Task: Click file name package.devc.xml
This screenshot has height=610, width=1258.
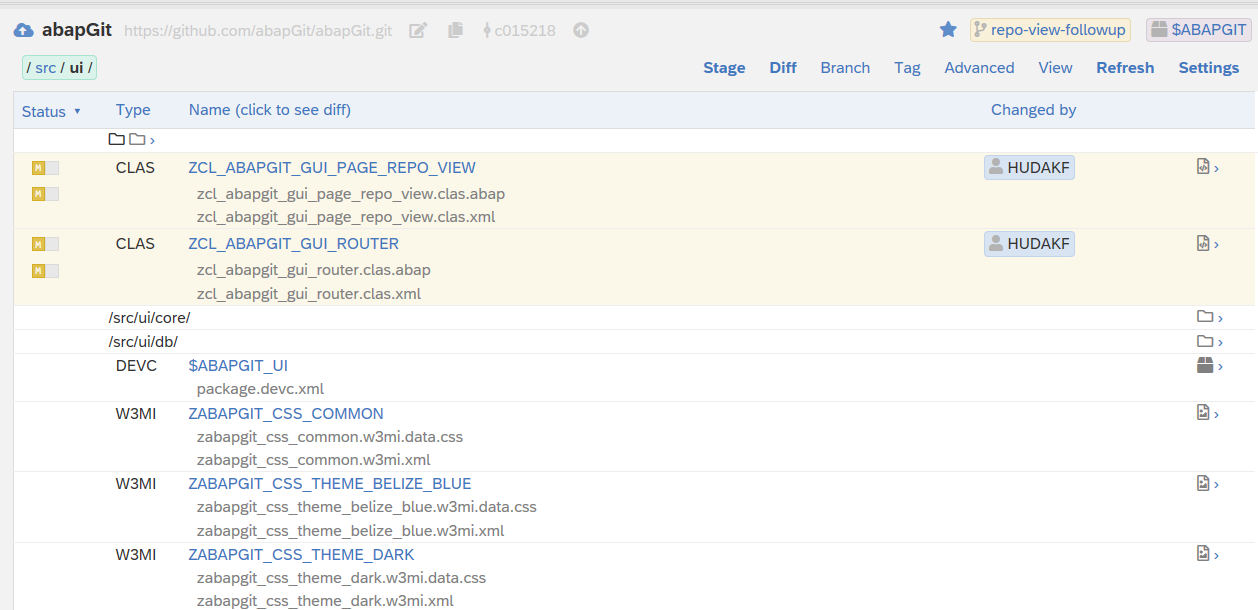Action: pyautogui.click(x=260, y=389)
